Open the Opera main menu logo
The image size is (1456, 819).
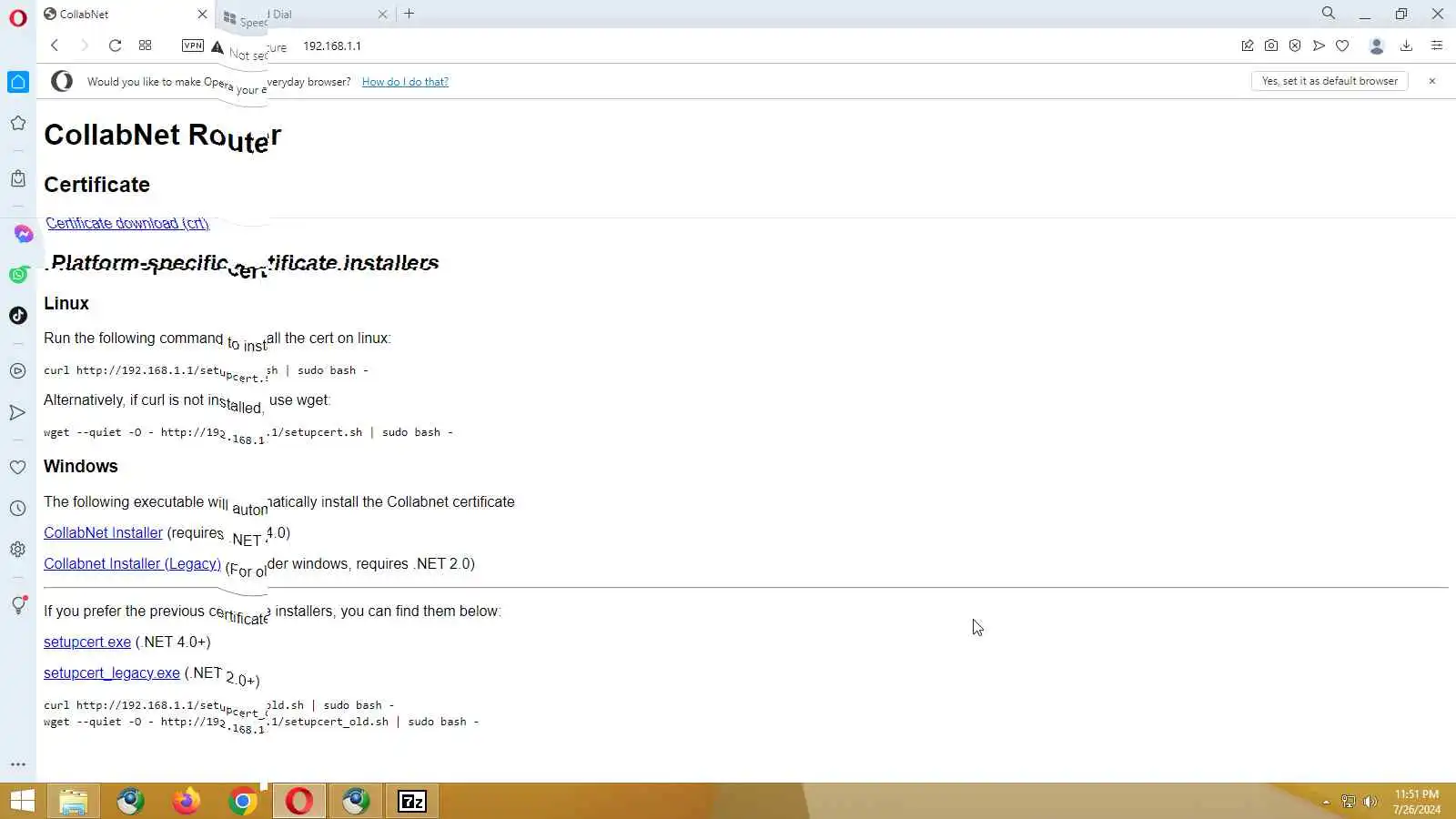pos(18,17)
